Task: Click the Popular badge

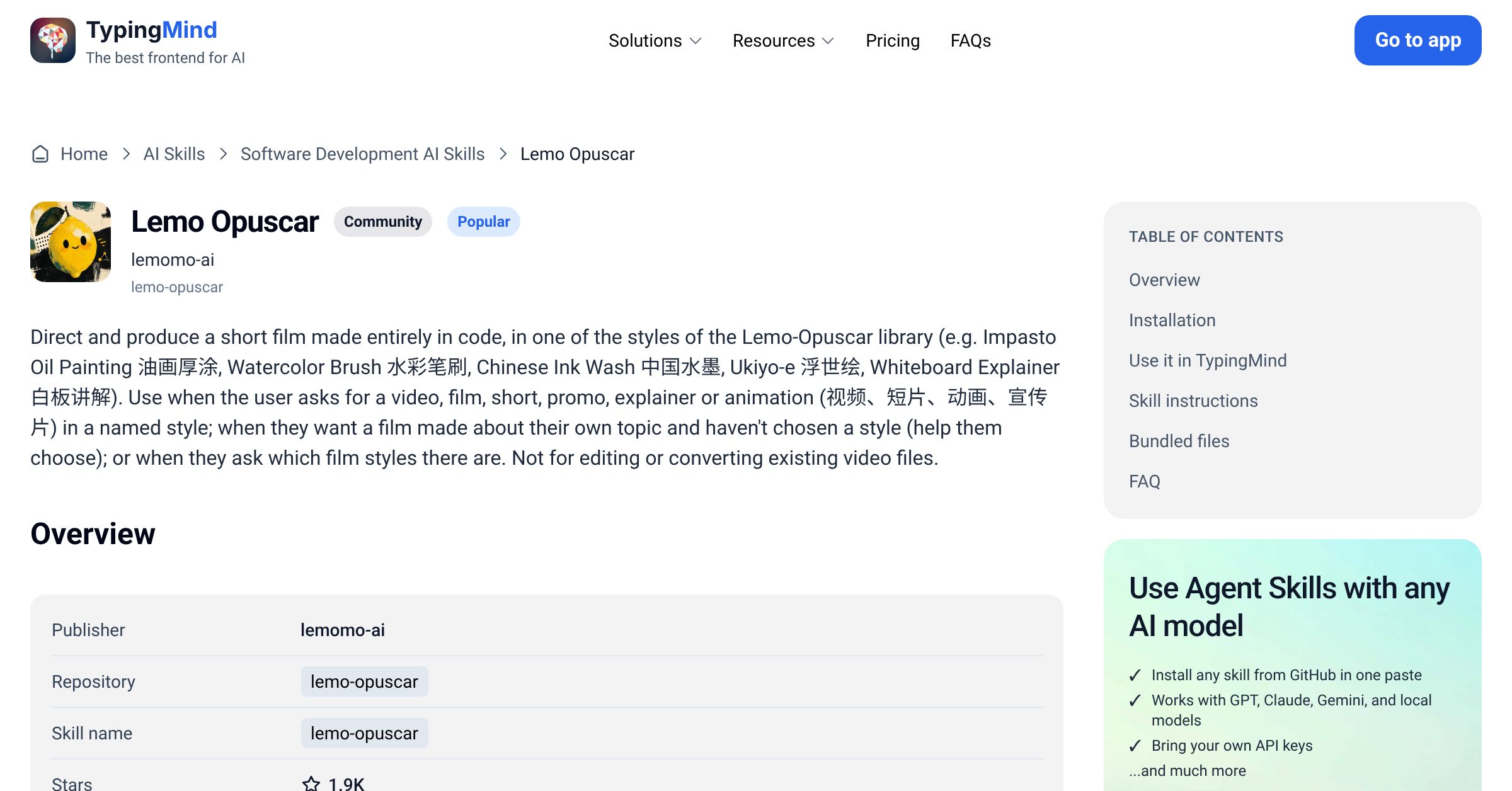Action: point(484,222)
